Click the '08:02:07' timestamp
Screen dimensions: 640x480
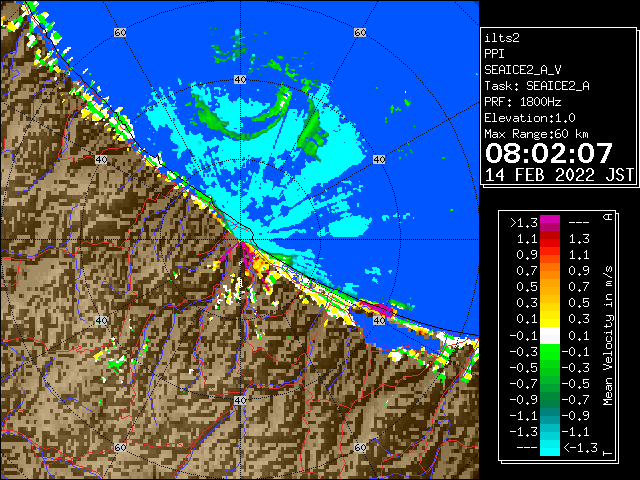(x=549, y=153)
